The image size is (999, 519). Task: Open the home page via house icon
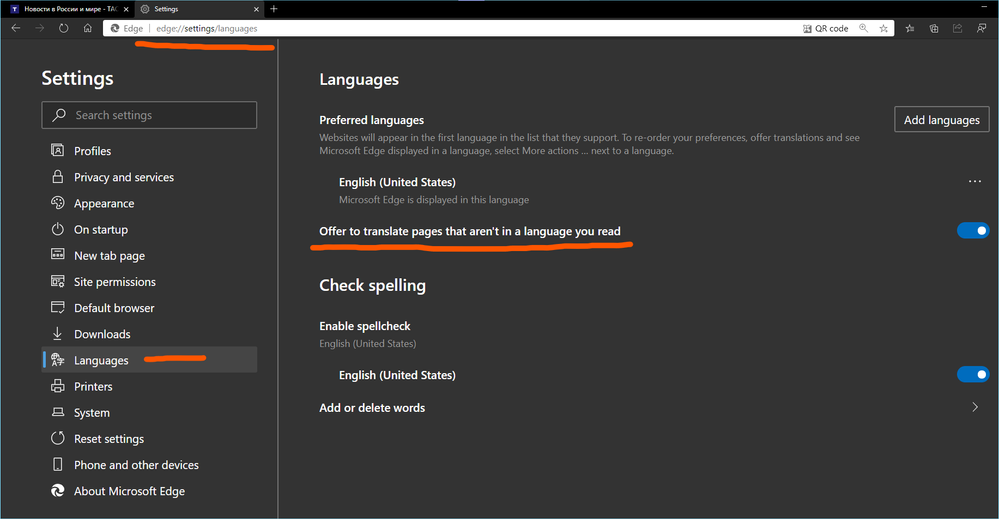point(88,28)
